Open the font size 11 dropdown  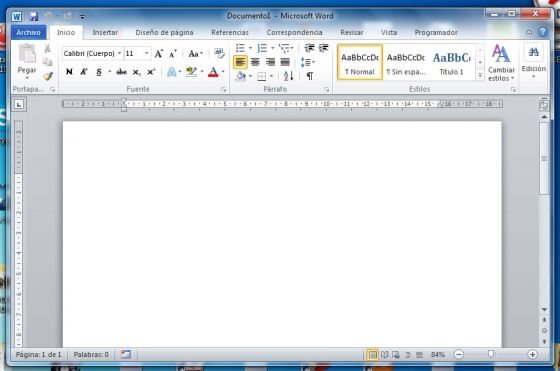point(146,53)
